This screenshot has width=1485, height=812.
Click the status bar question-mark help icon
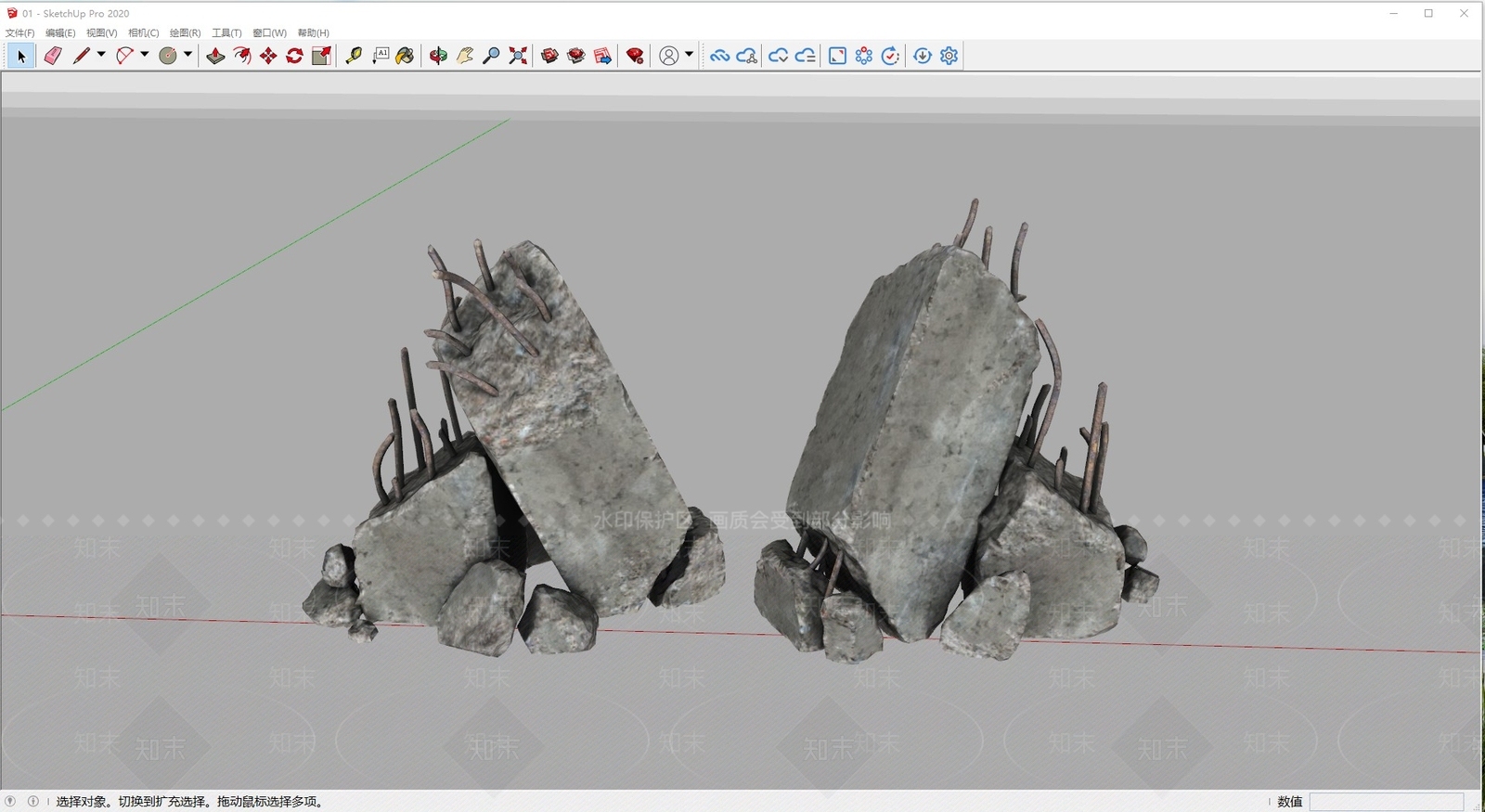(10, 801)
